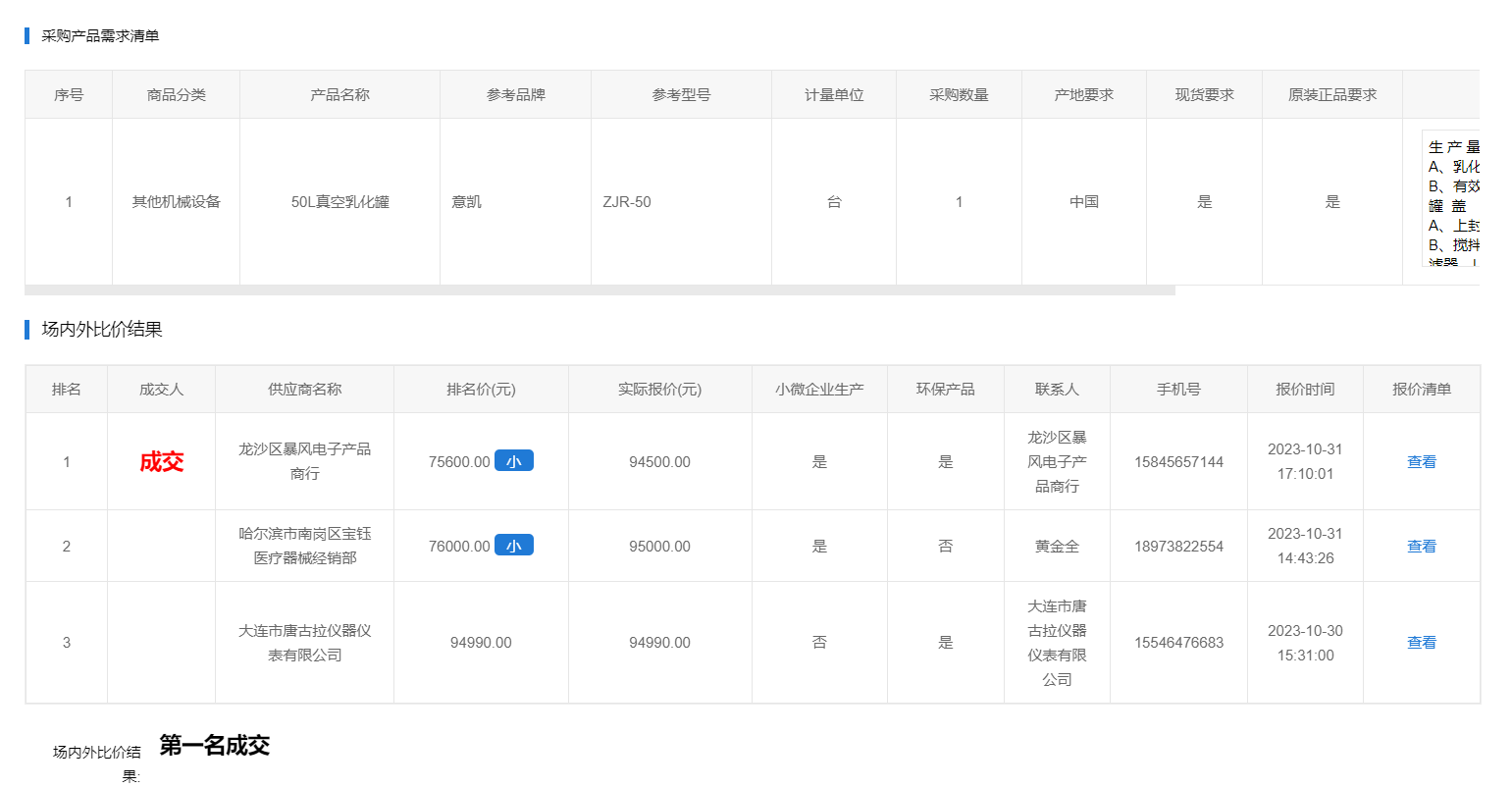Image resolution: width=1512 pixels, height=788 pixels.
Task: Select phone number 15546476683
Action: point(1178,643)
